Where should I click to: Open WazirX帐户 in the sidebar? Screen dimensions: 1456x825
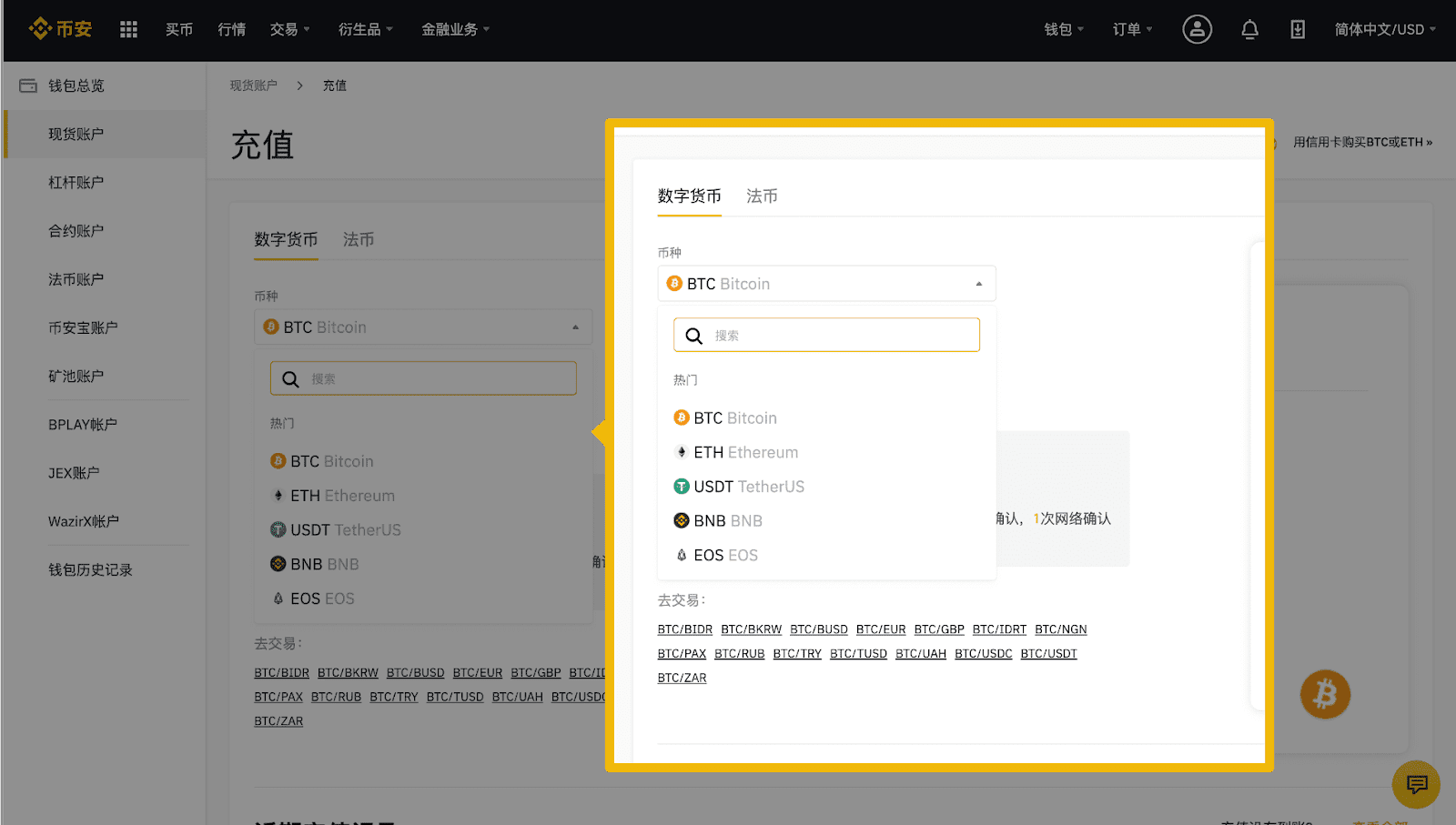(x=84, y=521)
